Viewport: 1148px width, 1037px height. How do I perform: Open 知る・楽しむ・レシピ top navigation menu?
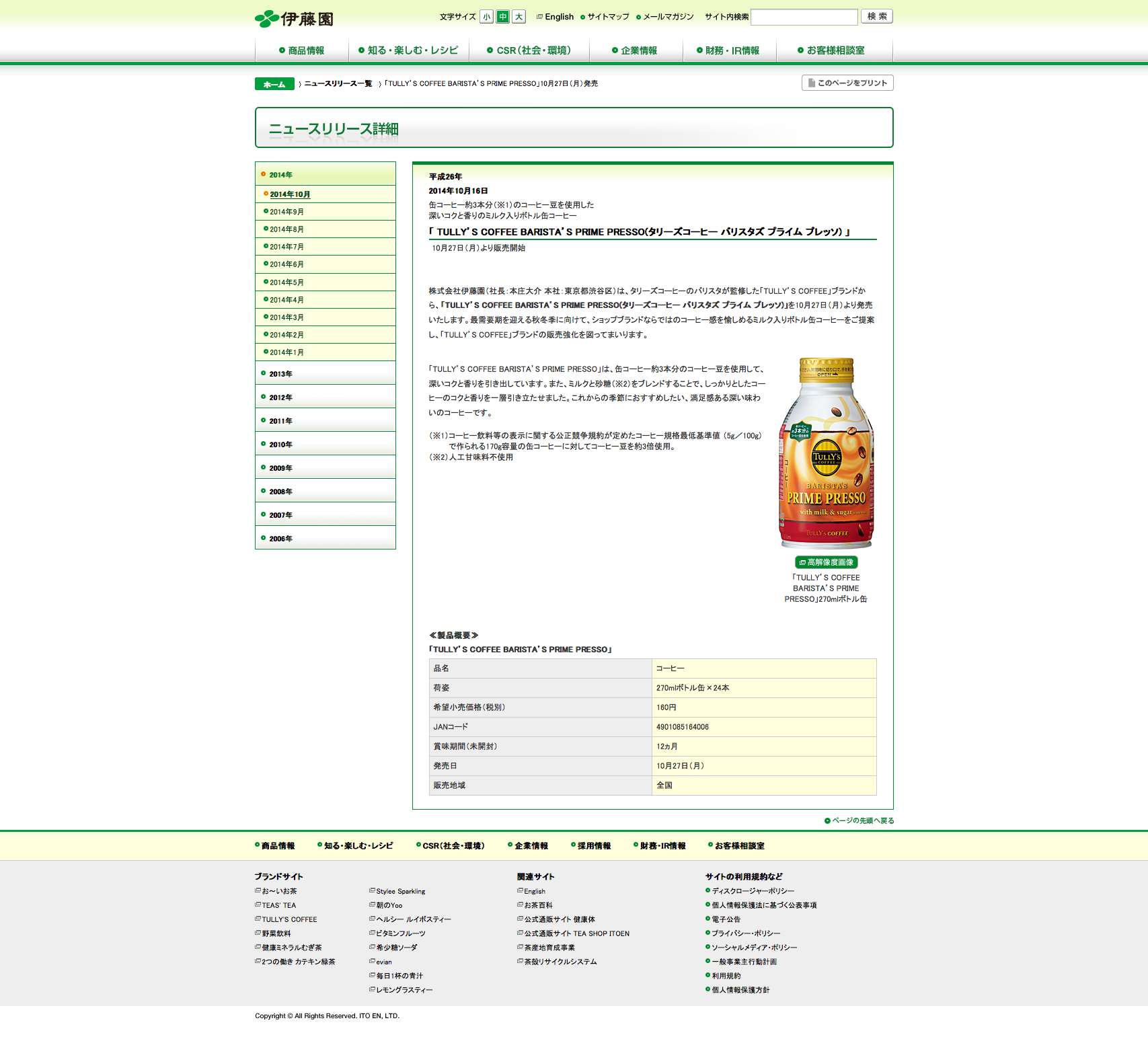(409, 50)
